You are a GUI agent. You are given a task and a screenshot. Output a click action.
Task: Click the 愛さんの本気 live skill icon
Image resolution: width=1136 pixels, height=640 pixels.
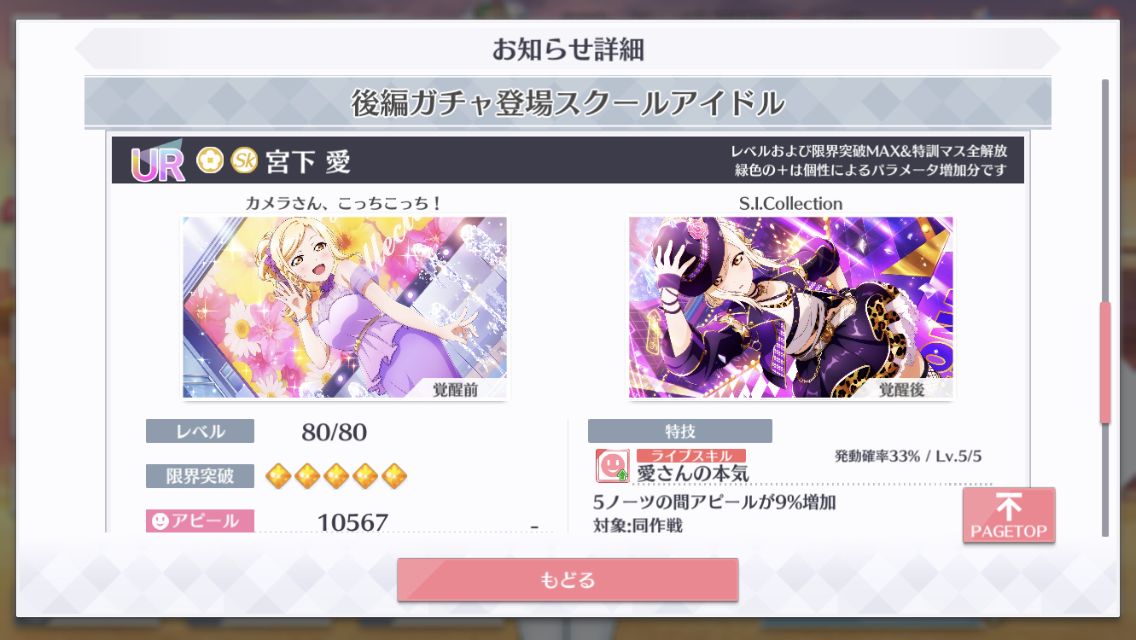coord(612,465)
